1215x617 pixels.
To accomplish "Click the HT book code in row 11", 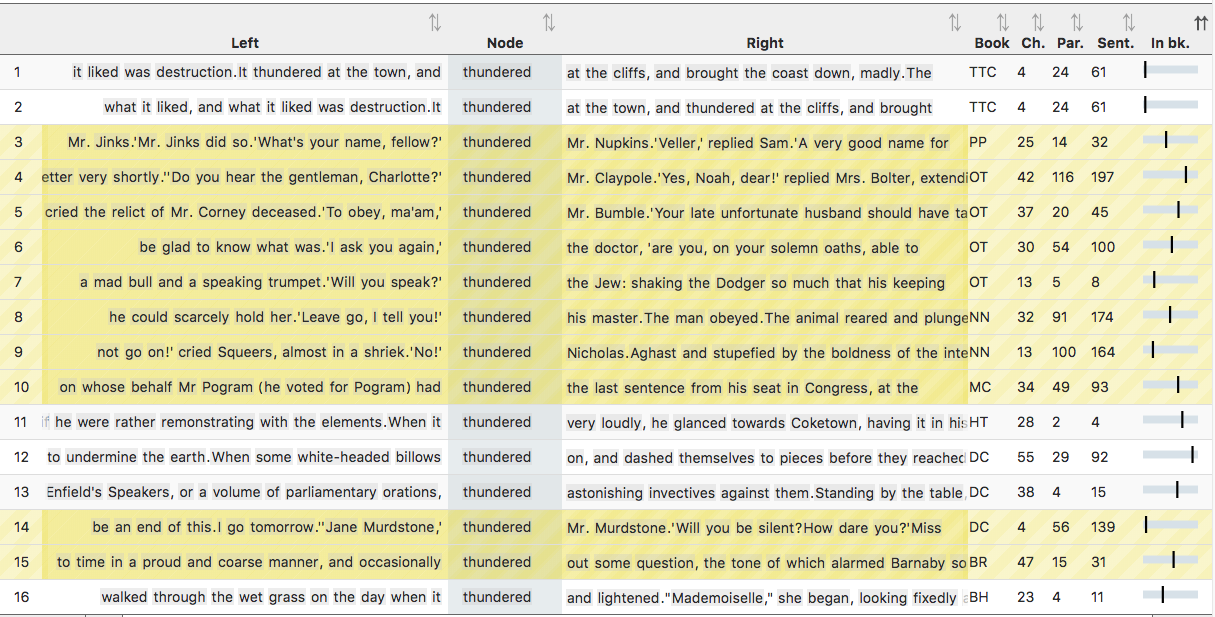I will (978, 422).
